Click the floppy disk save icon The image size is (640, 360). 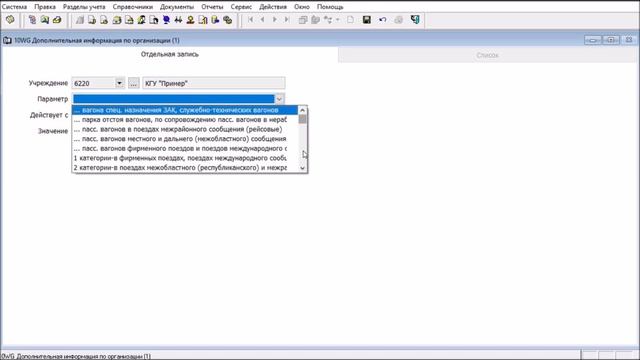coord(367,20)
